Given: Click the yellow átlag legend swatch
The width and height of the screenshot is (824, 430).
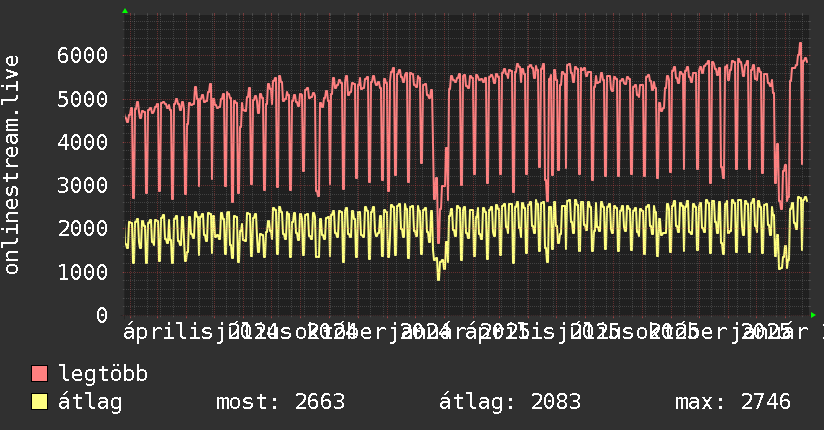Looking at the screenshot, I should pyautogui.click(x=40, y=402).
